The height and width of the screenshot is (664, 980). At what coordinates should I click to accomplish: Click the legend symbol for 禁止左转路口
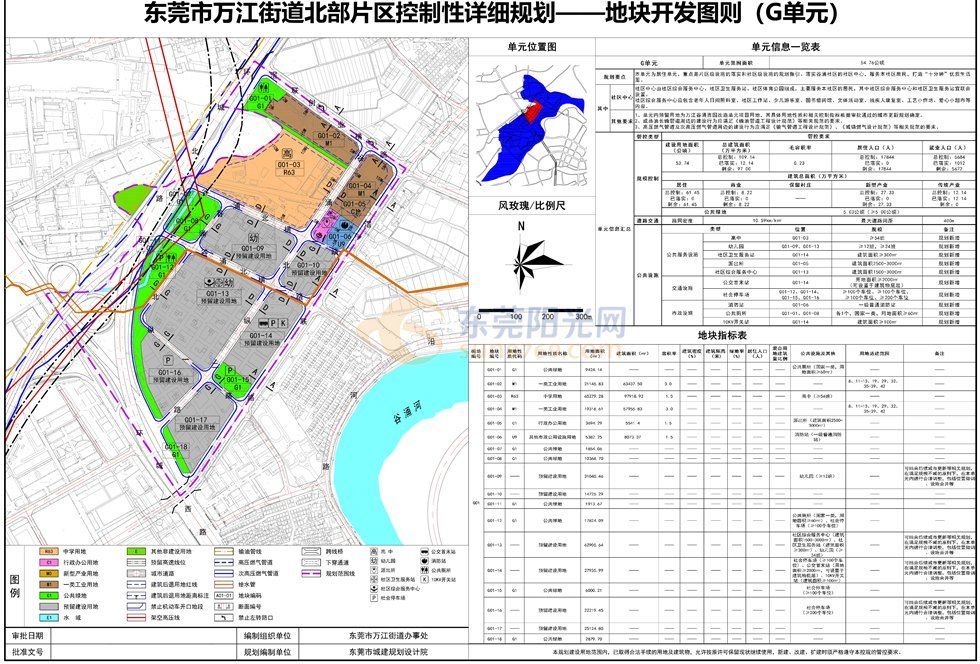(224, 618)
